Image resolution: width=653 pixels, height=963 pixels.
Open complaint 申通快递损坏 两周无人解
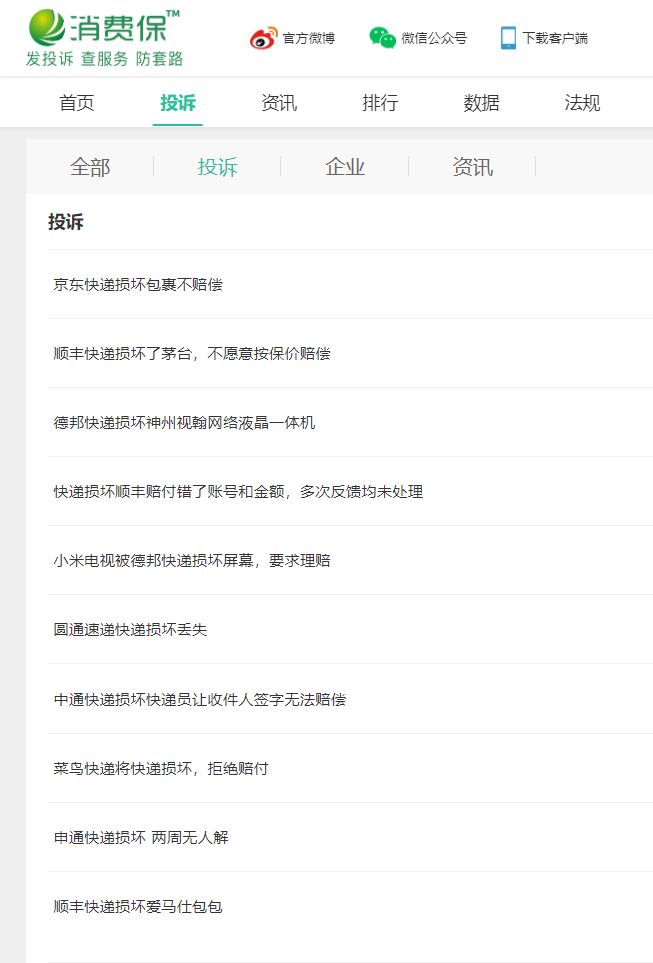click(141, 837)
